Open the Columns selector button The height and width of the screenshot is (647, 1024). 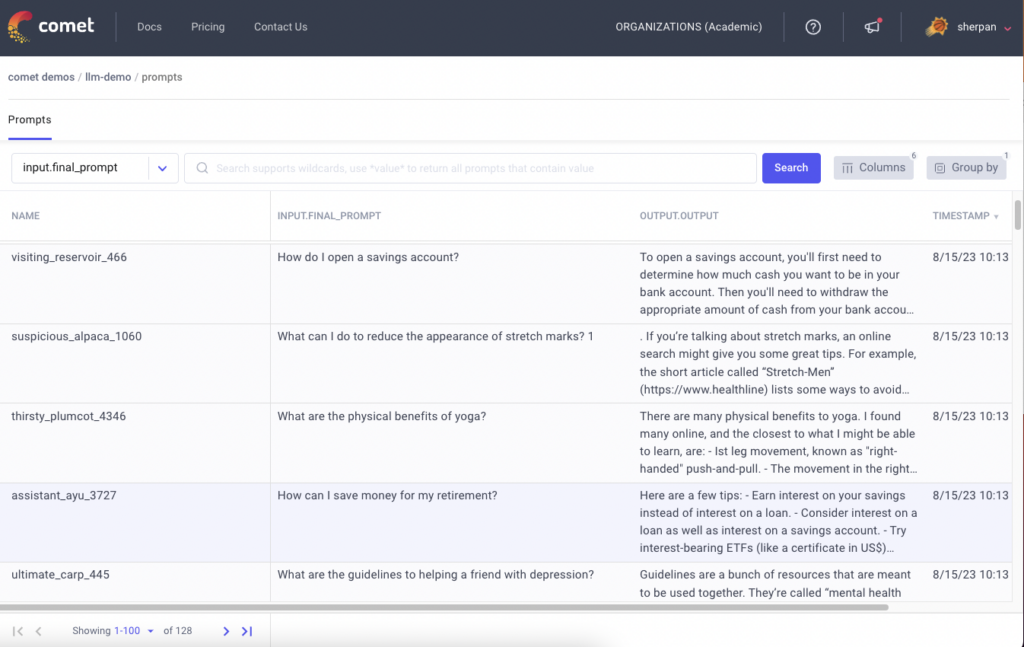(873, 168)
